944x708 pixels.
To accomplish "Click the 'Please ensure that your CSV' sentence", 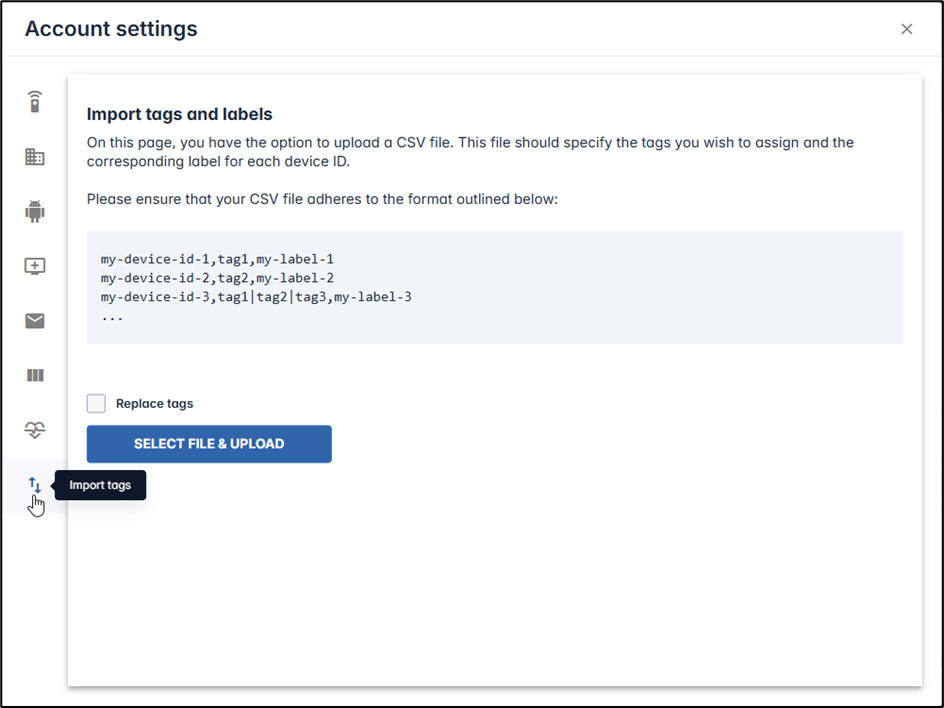I will point(322,199).
